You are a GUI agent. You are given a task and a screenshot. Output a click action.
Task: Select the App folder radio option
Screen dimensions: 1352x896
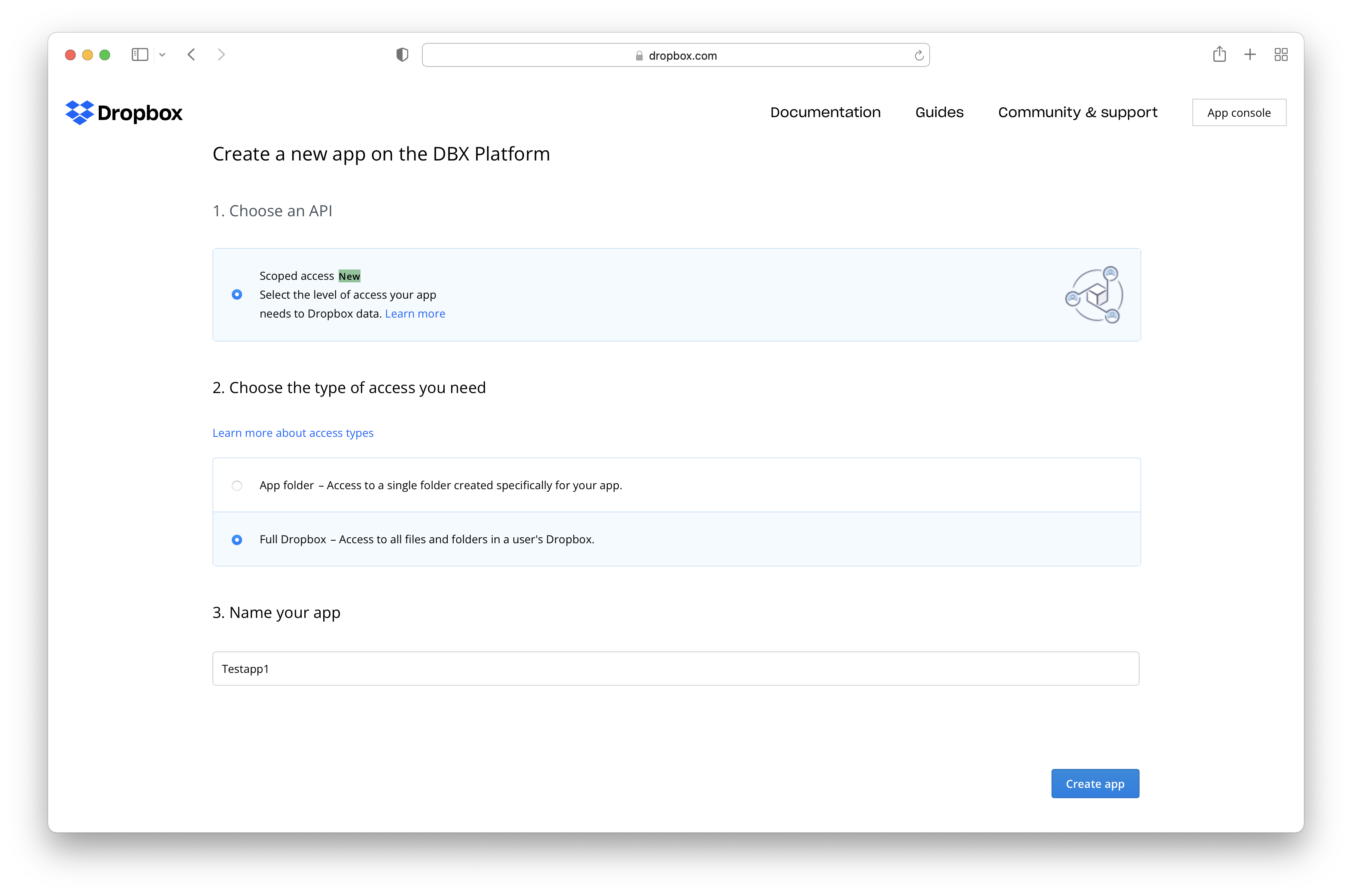coord(236,486)
